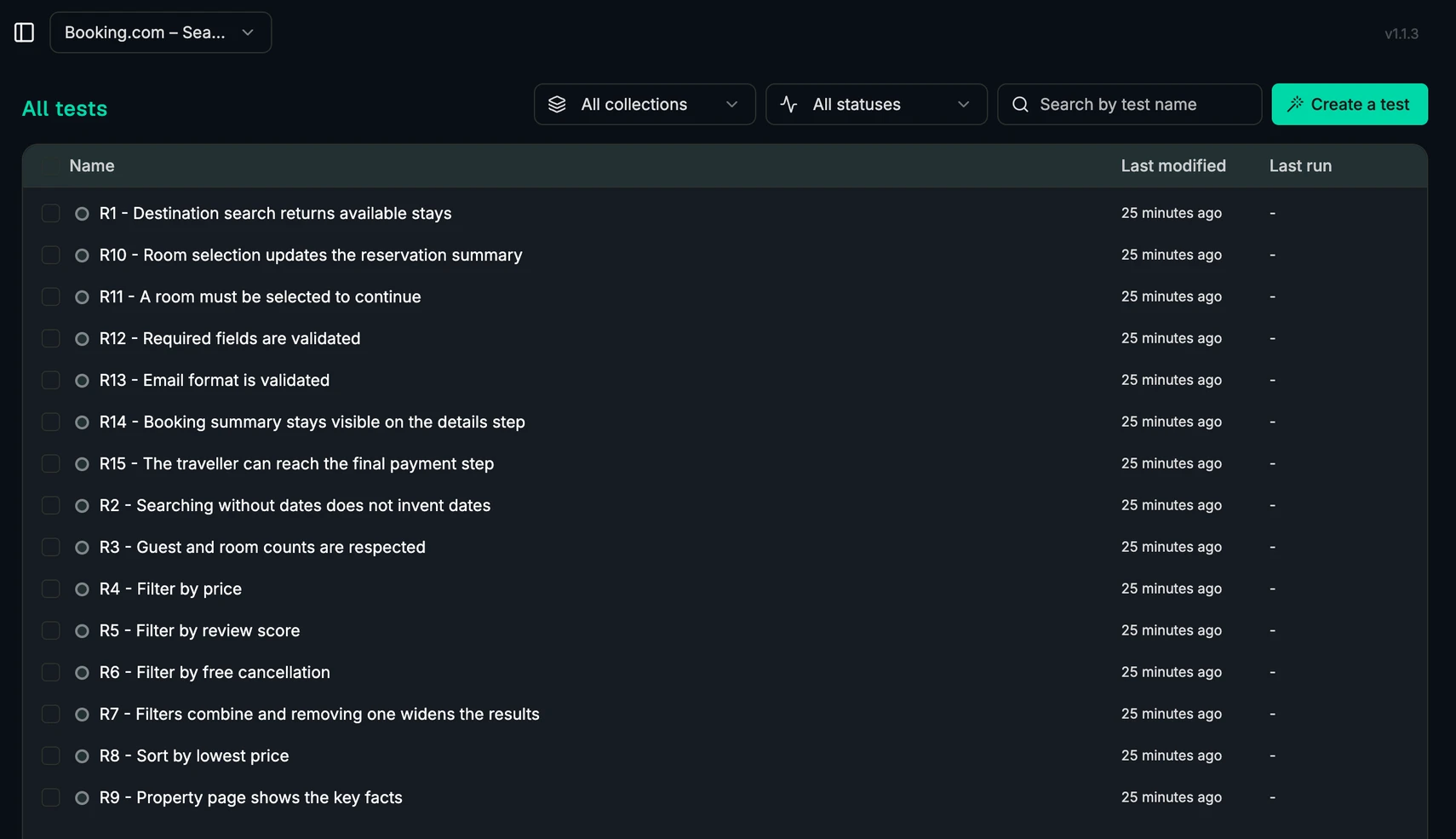Image resolution: width=1456 pixels, height=839 pixels.
Task: Click the Last run column header
Action: point(1300,166)
